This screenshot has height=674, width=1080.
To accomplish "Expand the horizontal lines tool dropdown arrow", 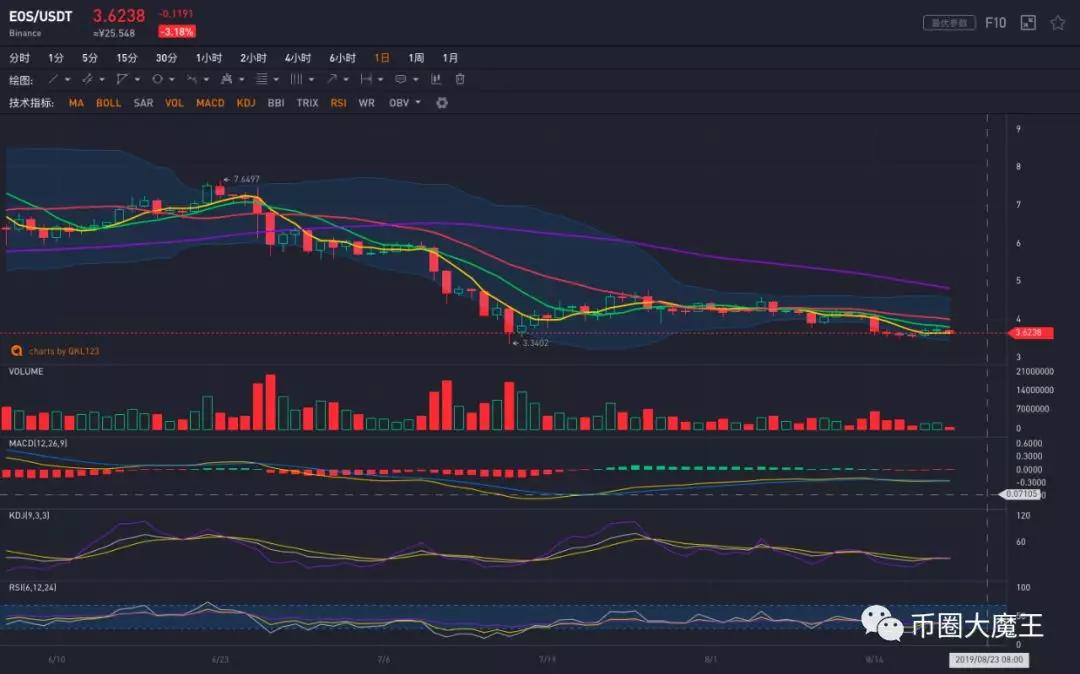I will (x=276, y=80).
